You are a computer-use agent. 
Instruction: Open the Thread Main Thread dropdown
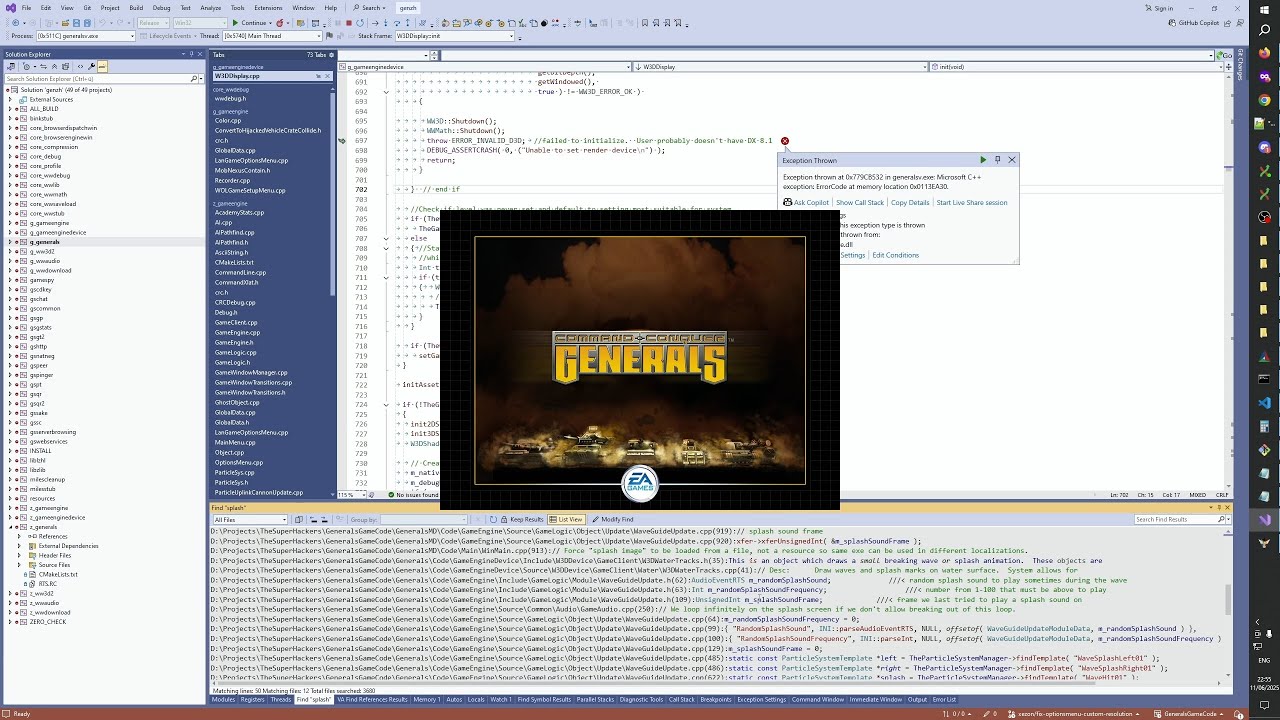(x=318, y=36)
